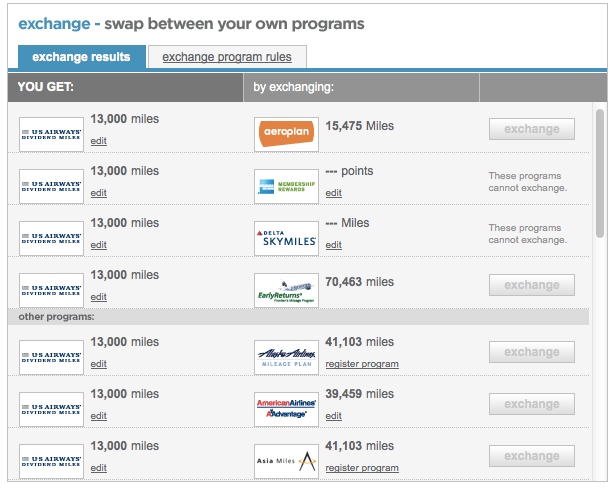The width and height of the screenshot is (613, 489).
Task: Click the 70,463 miles EarlyReturns value
Action: coord(360,282)
